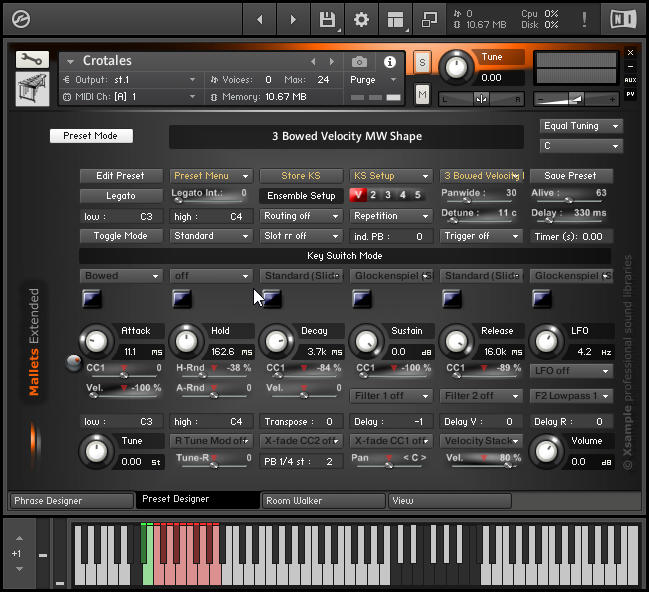Image resolution: width=649 pixels, height=592 pixels.
Task: Open instrument info icon
Action: pyautogui.click(x=389, y=62)
